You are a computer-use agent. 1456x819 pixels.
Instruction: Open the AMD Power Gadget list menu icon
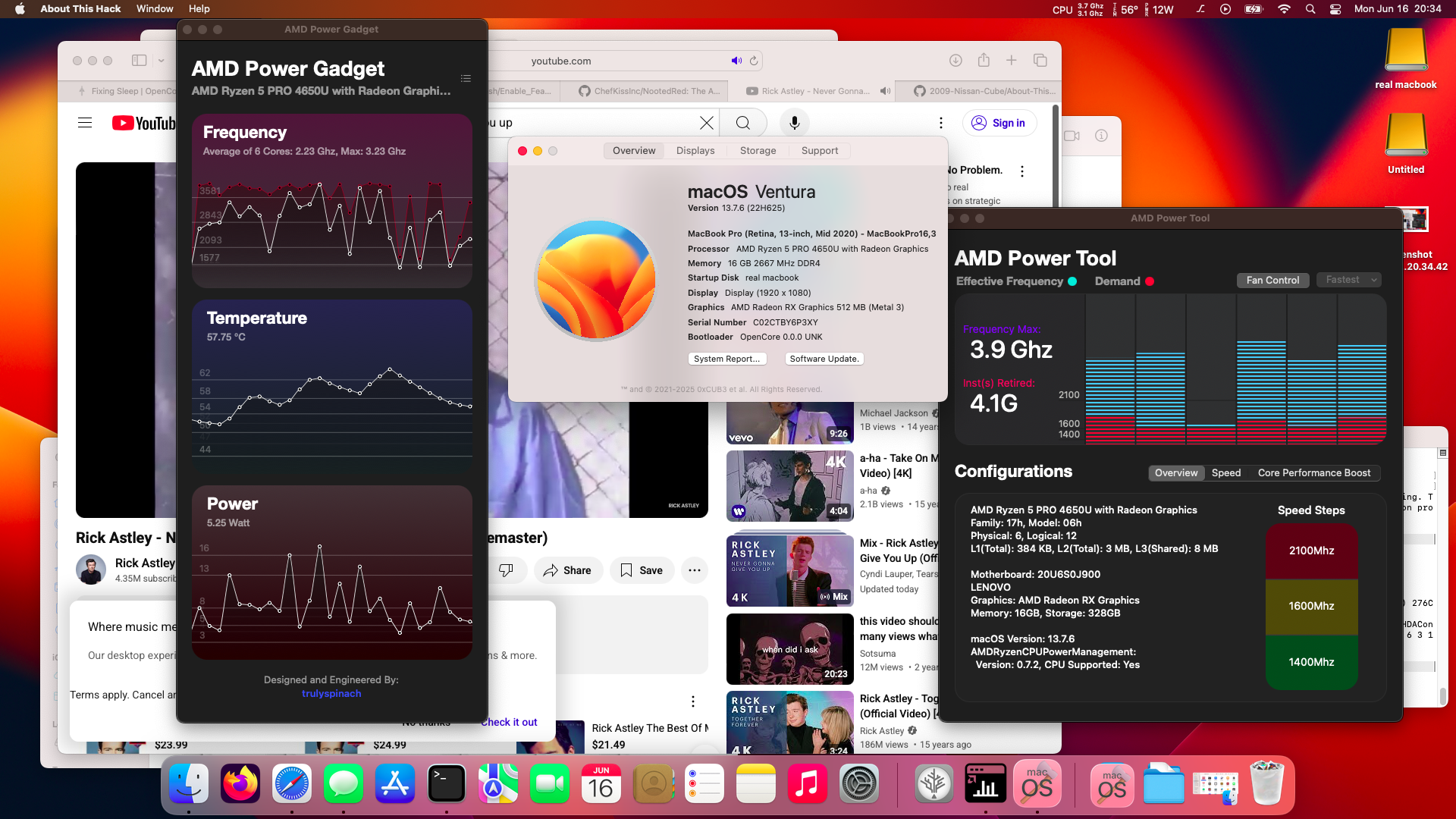point(466,79)
